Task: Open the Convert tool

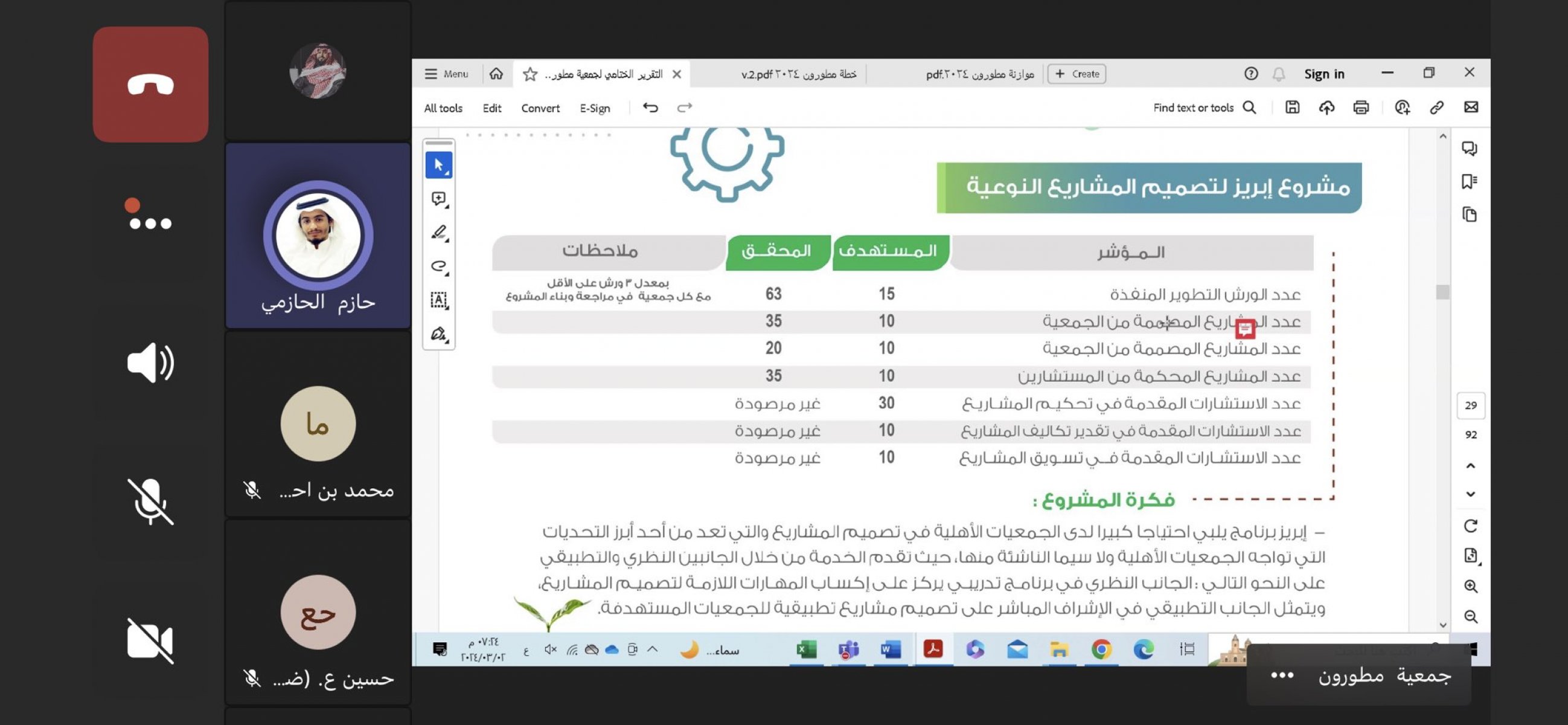Action: tap(540, 108)
